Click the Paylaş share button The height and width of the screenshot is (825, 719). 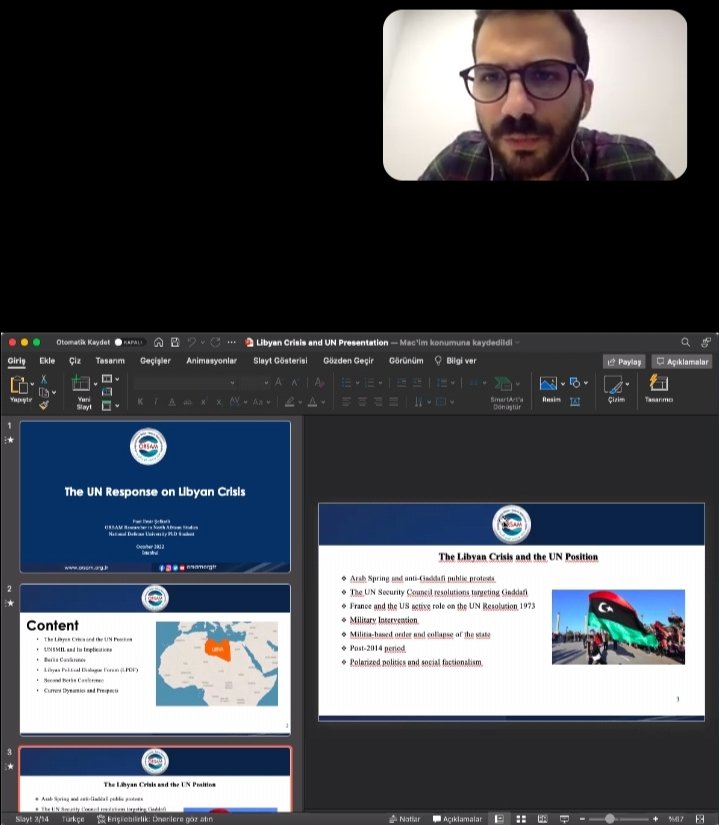pos(624,361)
